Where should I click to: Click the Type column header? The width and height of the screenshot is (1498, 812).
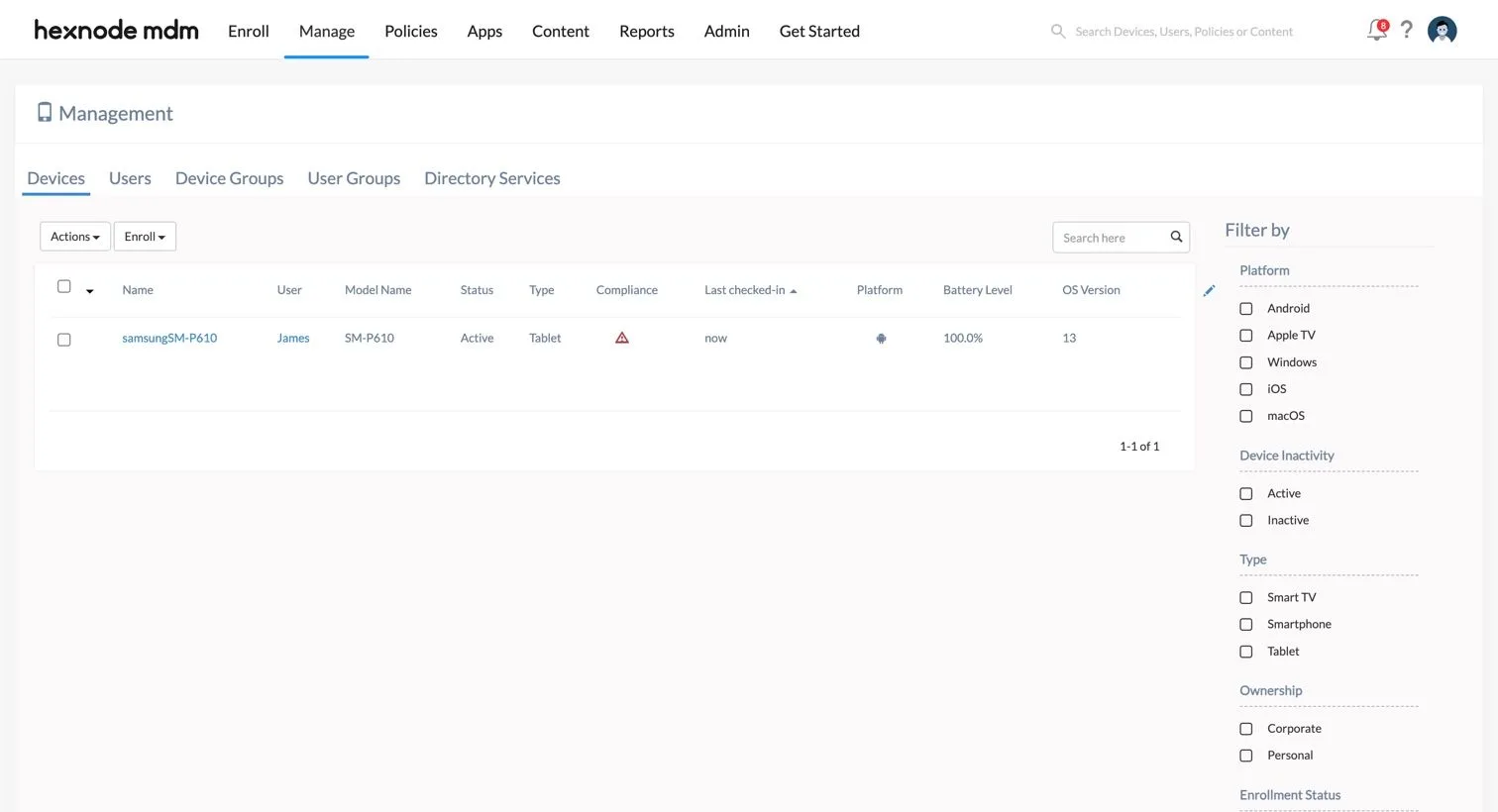click(542, 290)
